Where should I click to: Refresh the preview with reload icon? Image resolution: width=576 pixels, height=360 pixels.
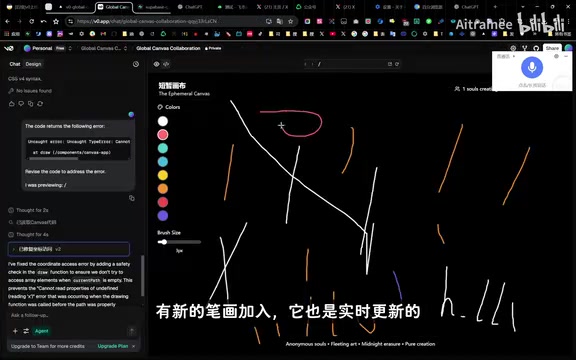coord(397,64)
